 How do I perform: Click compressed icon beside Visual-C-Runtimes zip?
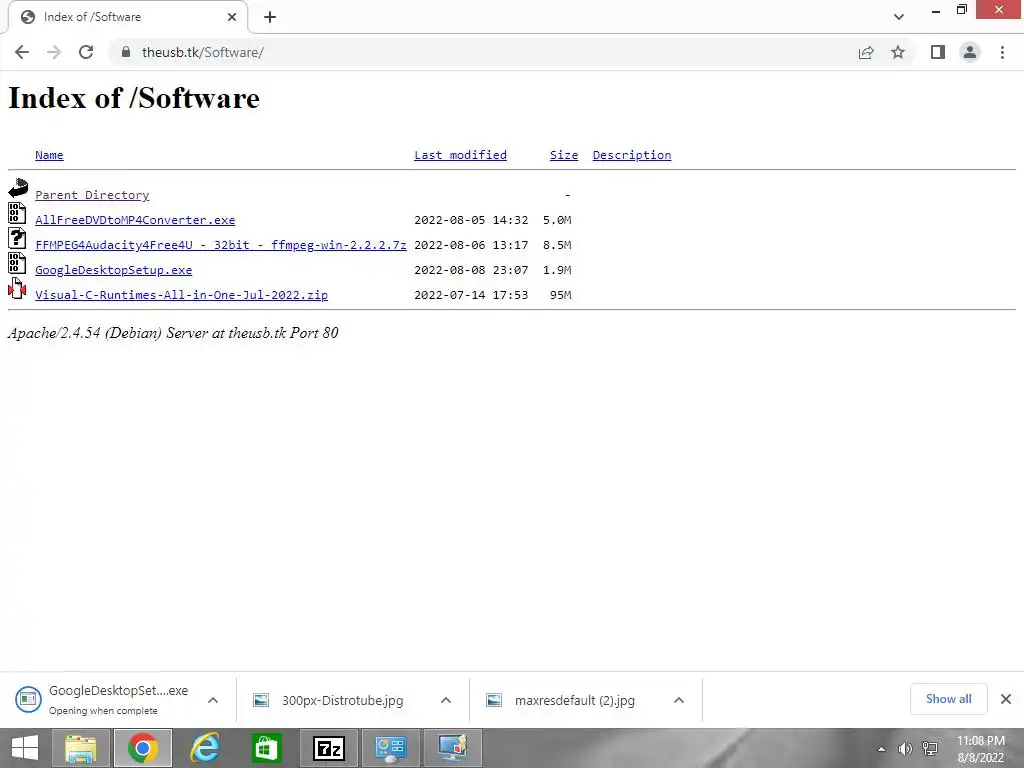(x=17, y=287)
